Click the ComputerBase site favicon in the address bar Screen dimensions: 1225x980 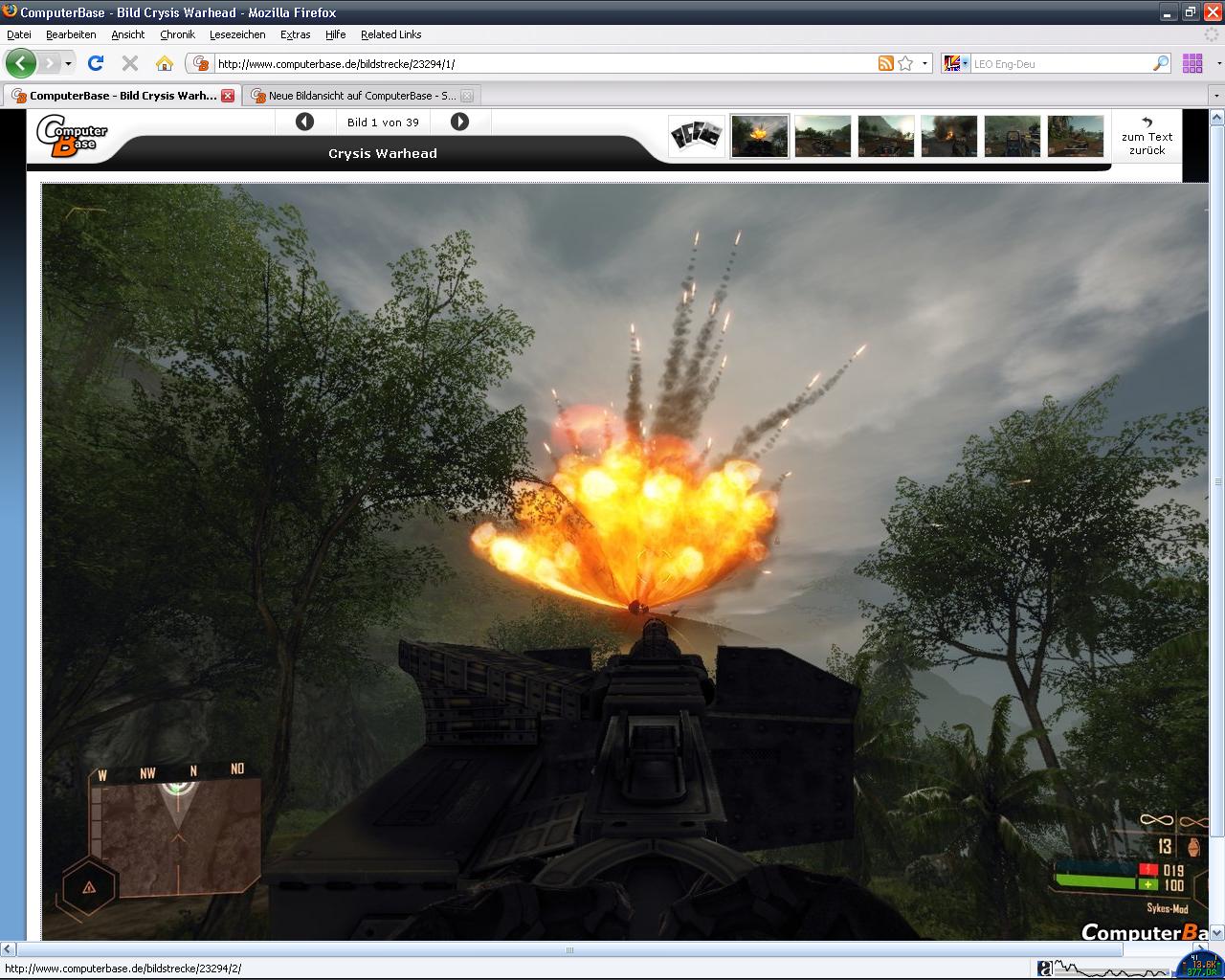(x=200, y=64)
